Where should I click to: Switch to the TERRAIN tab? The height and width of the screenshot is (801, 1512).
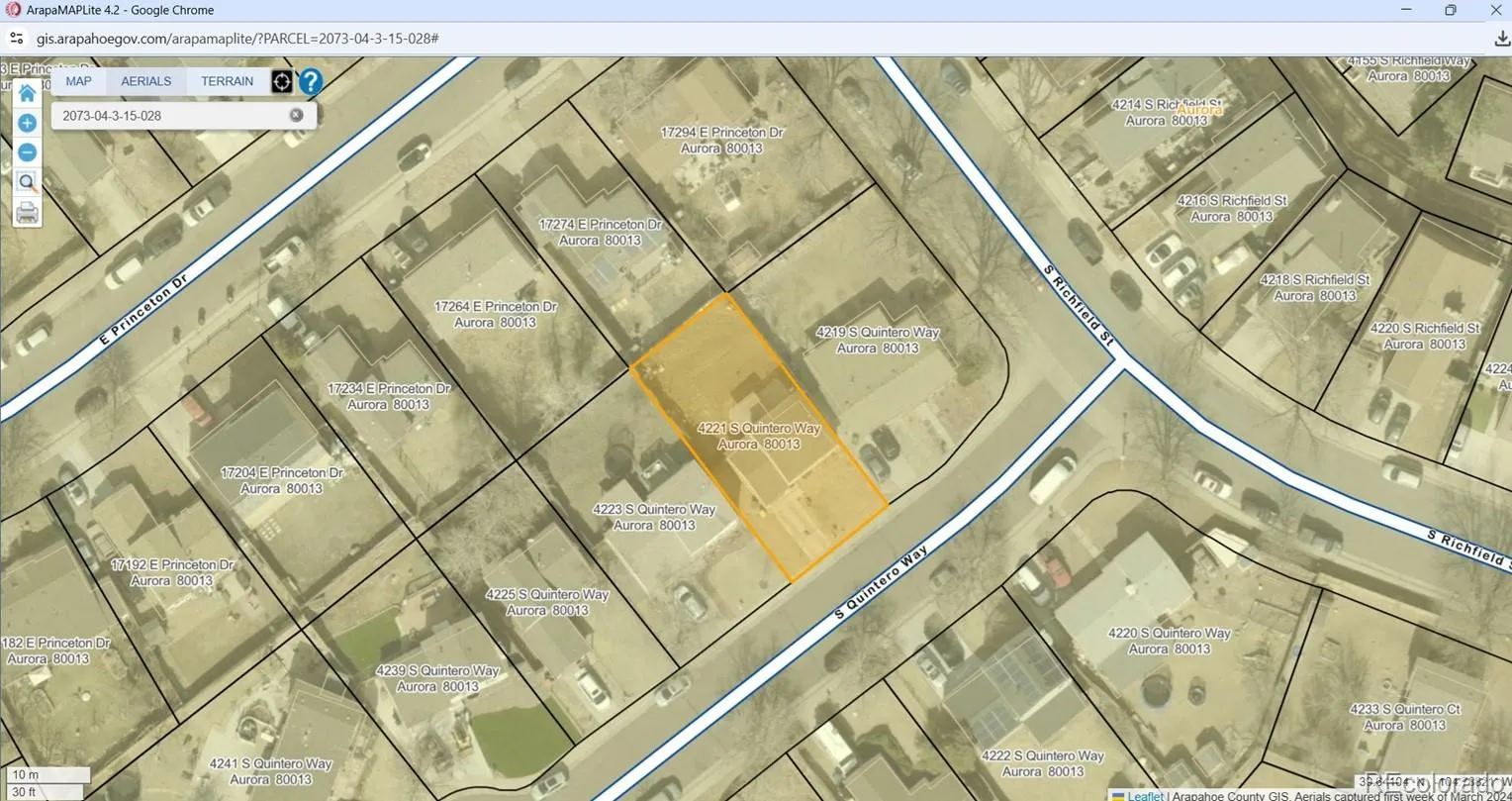[228, 81]
